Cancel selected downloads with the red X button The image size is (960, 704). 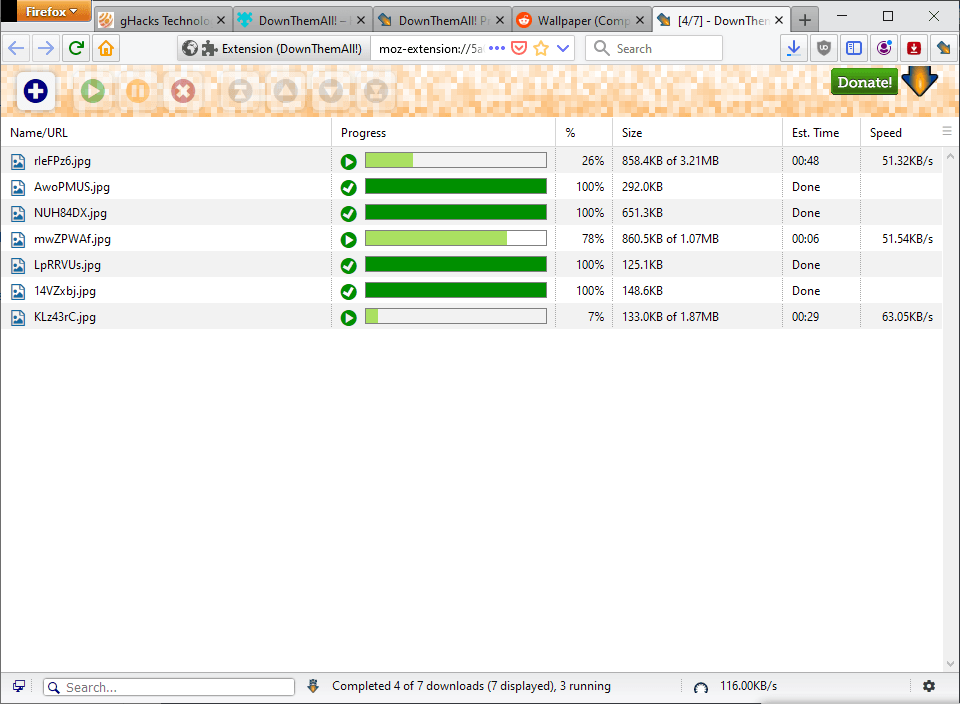[x=182, y=91]
